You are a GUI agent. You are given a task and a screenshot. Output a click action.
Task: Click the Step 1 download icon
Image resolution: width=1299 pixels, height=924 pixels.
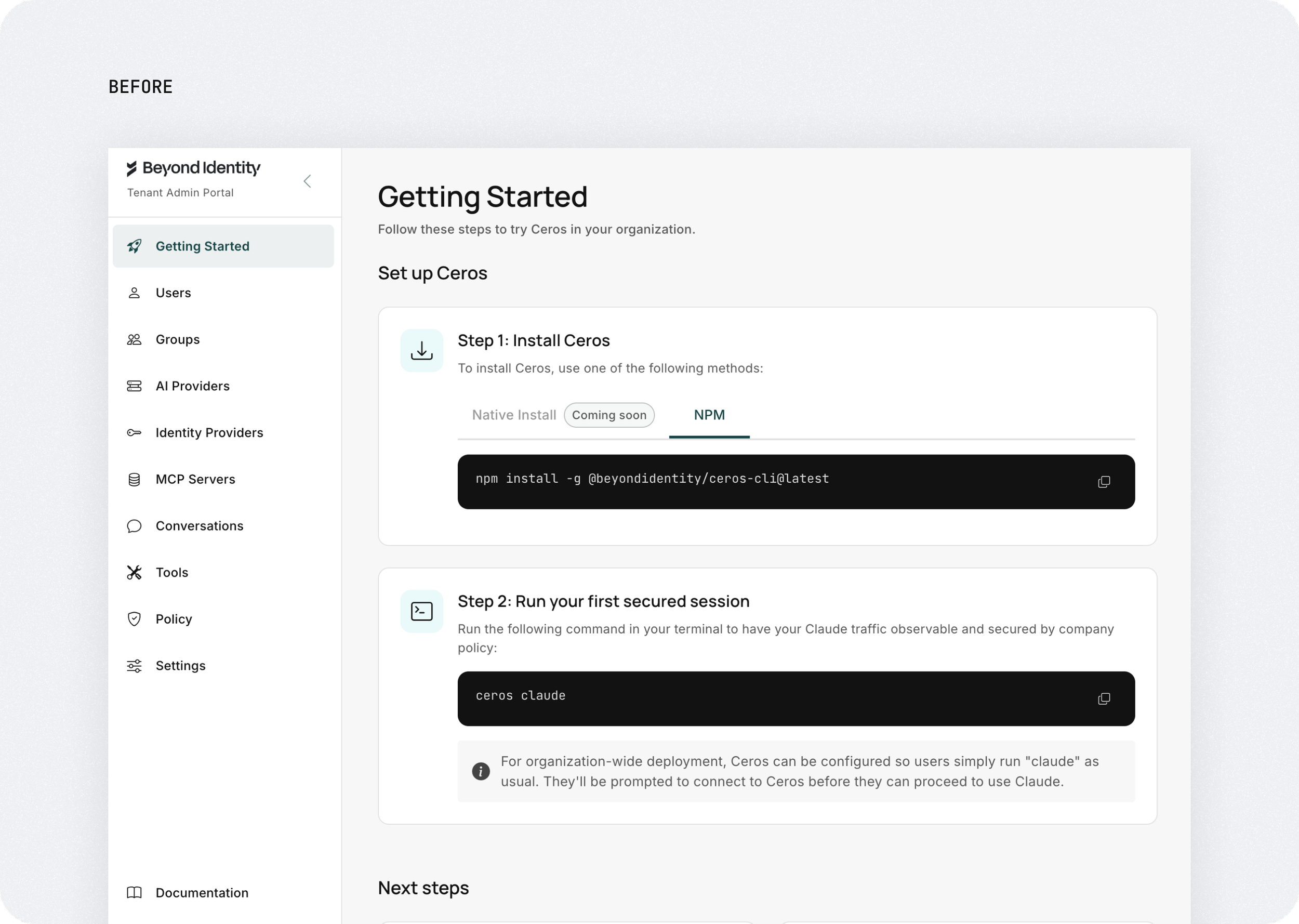pos(421,350)
